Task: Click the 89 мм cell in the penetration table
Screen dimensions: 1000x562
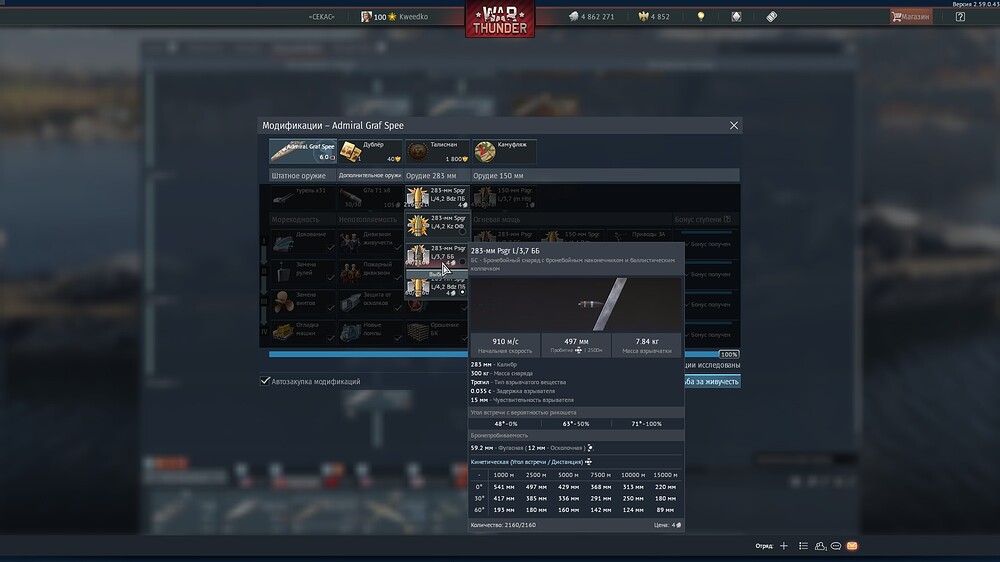Action: (x=665, y=510)
